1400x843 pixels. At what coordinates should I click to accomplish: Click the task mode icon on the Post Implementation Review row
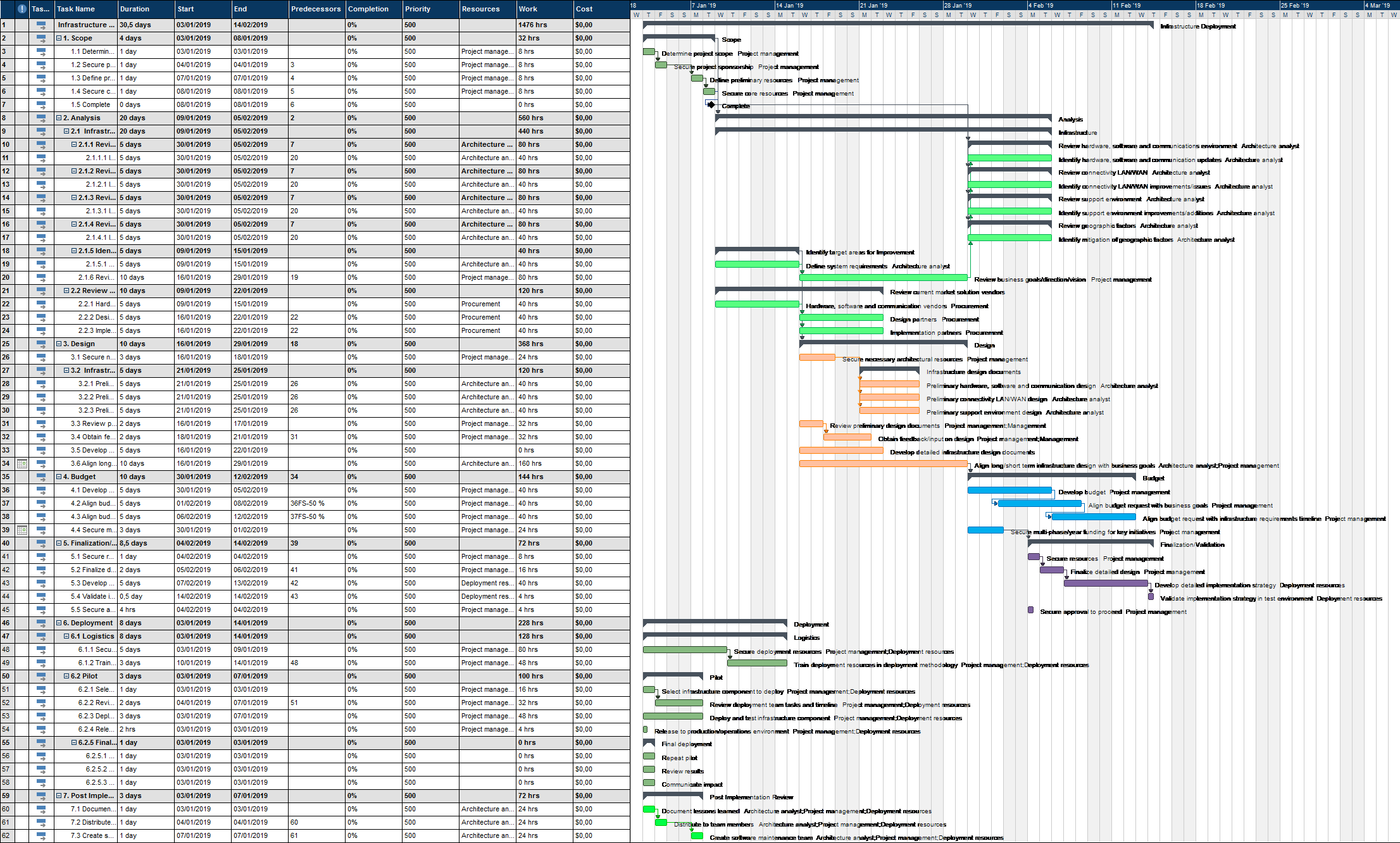(x=41, y=796)
